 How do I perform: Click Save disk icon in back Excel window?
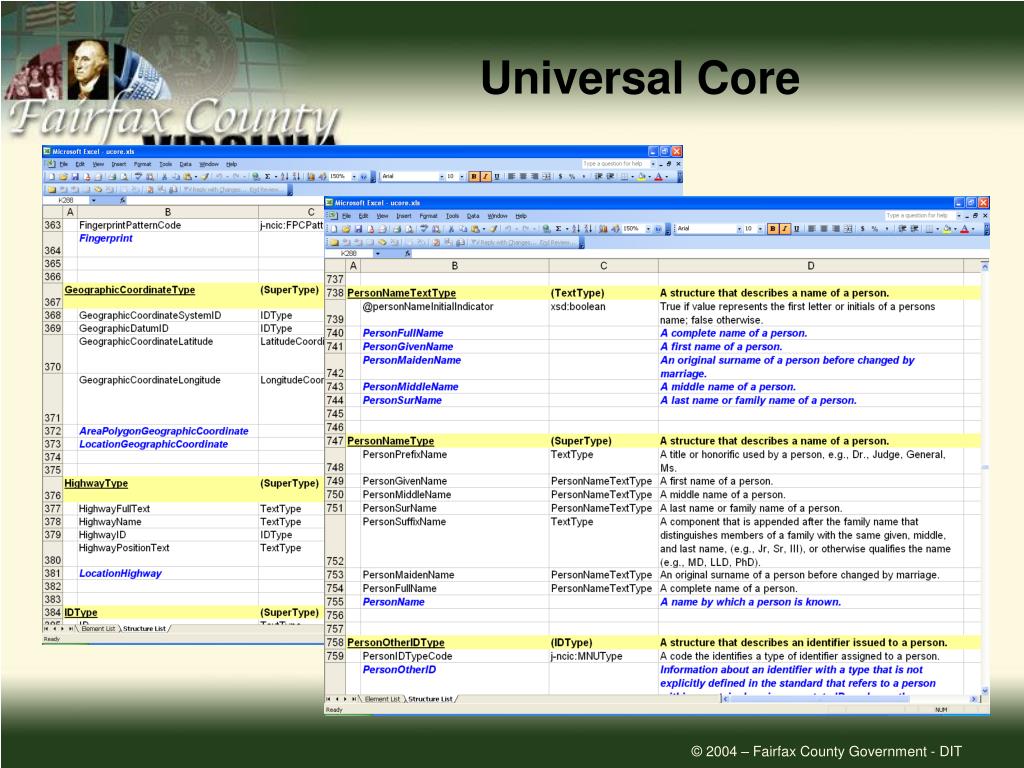[x=75, y=176]
